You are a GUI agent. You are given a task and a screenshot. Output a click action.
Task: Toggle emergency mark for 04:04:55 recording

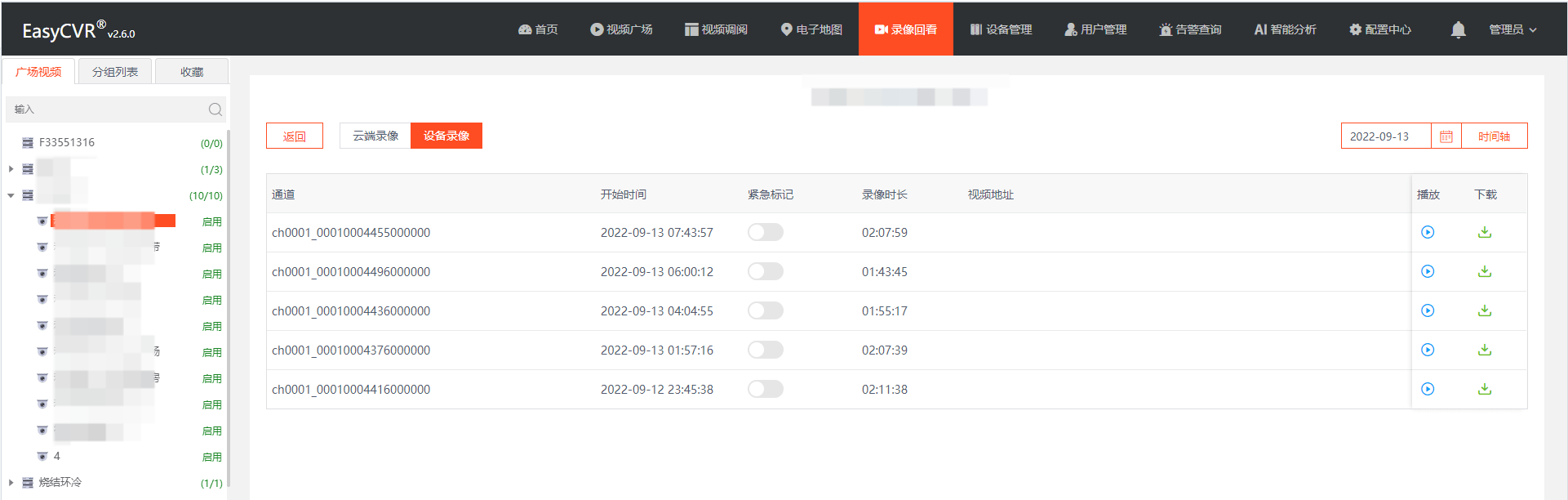click(766, 310)
